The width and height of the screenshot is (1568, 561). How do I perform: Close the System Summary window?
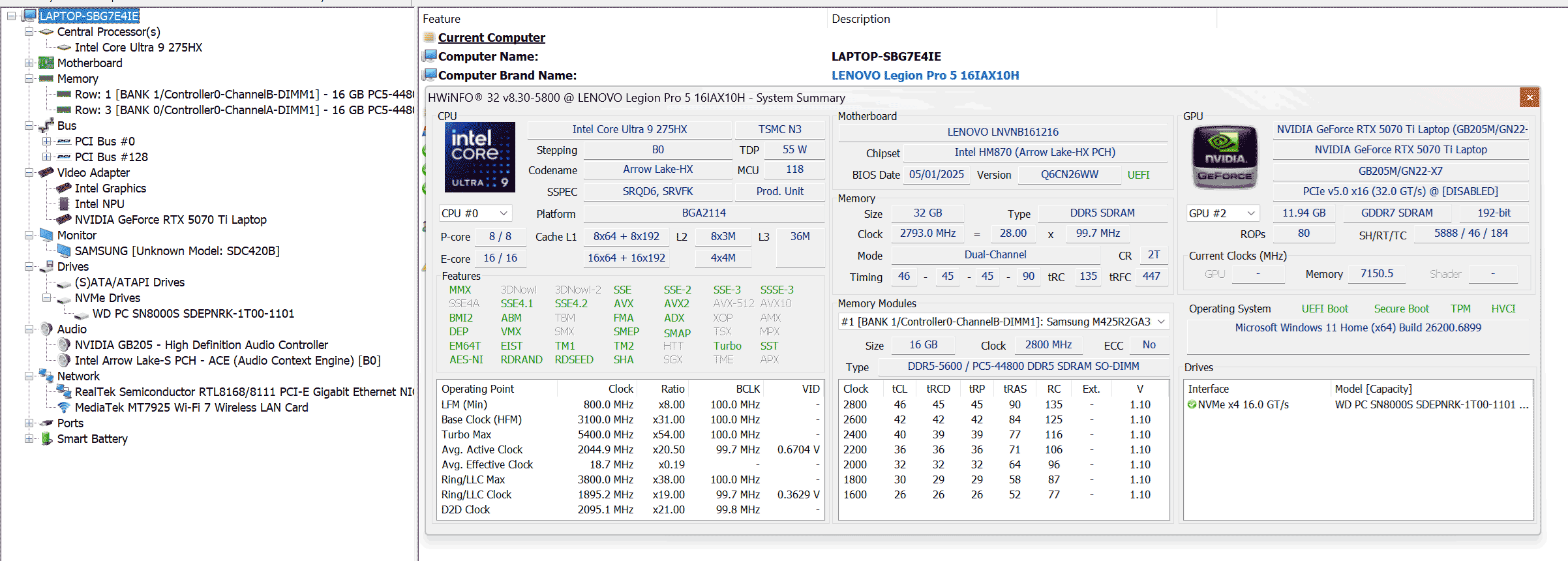click(1529, 98)
